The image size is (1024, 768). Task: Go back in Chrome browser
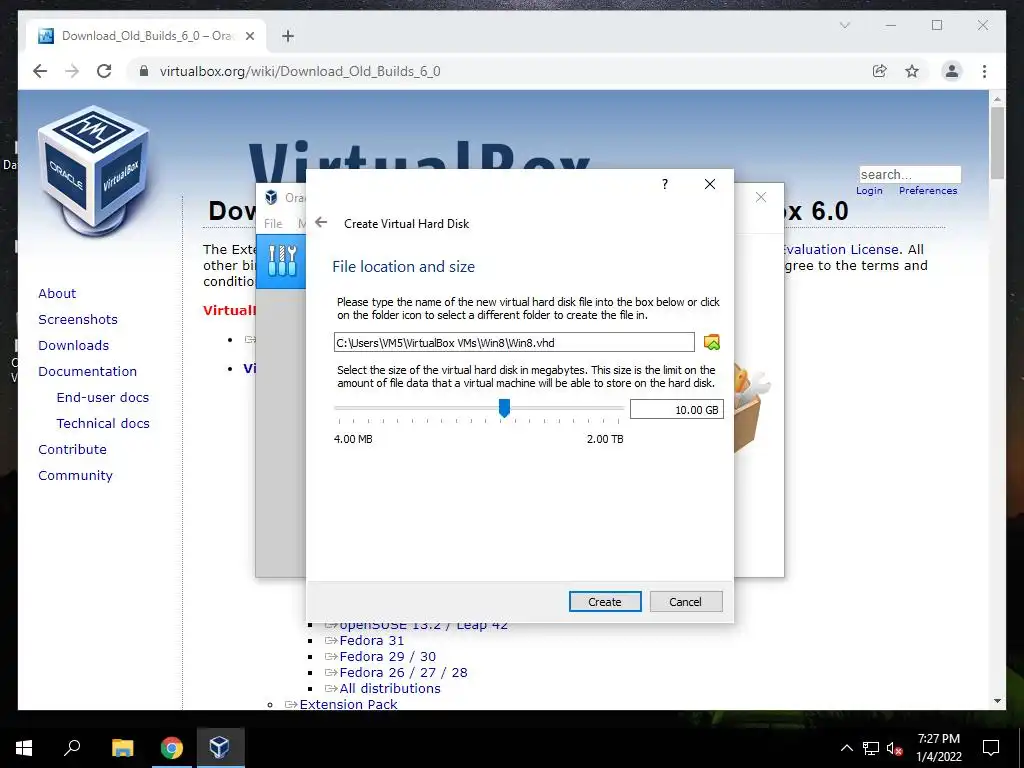pos(40,71)
